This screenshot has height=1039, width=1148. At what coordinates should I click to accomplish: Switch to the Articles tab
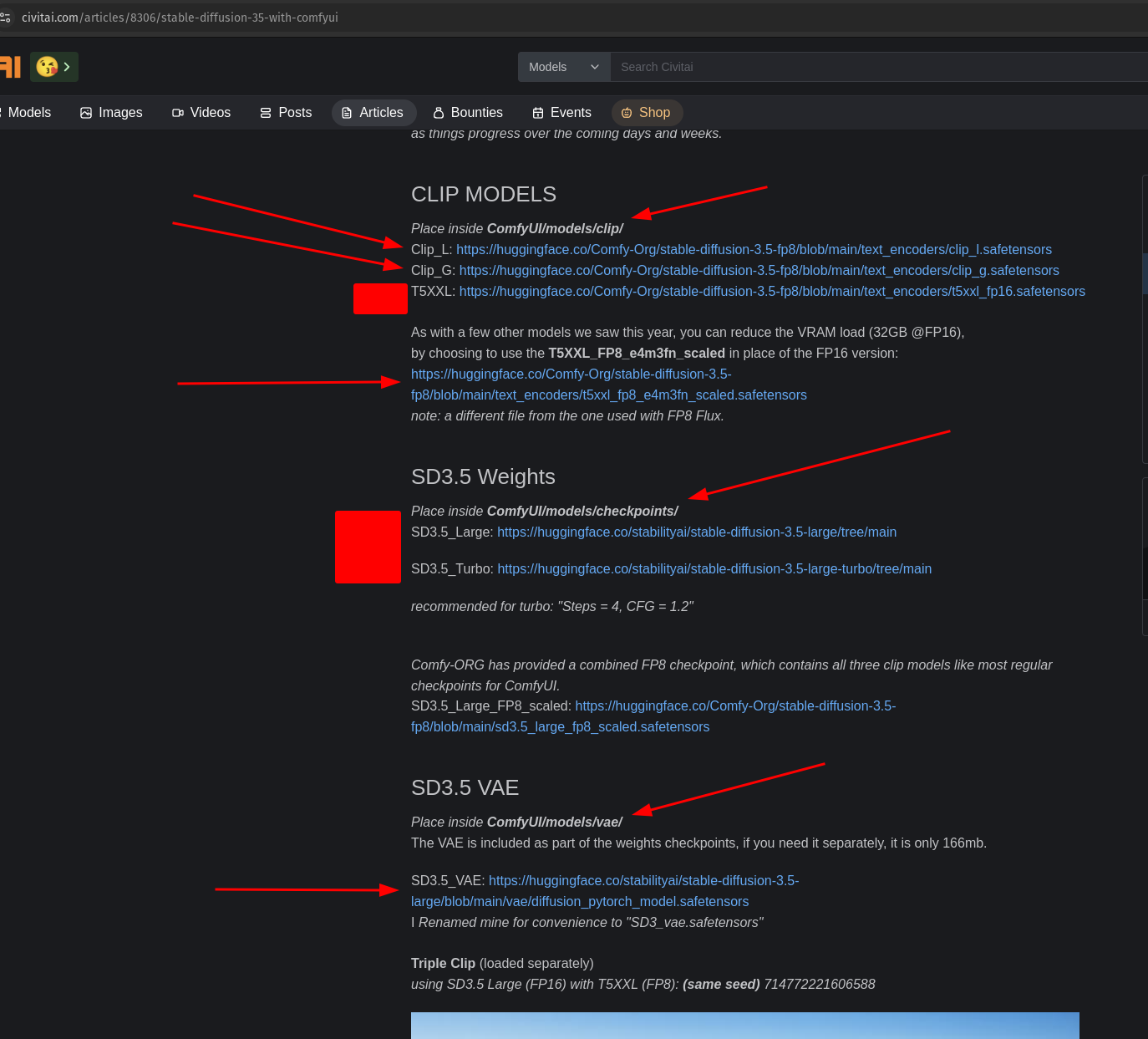(x=372, y=113)
